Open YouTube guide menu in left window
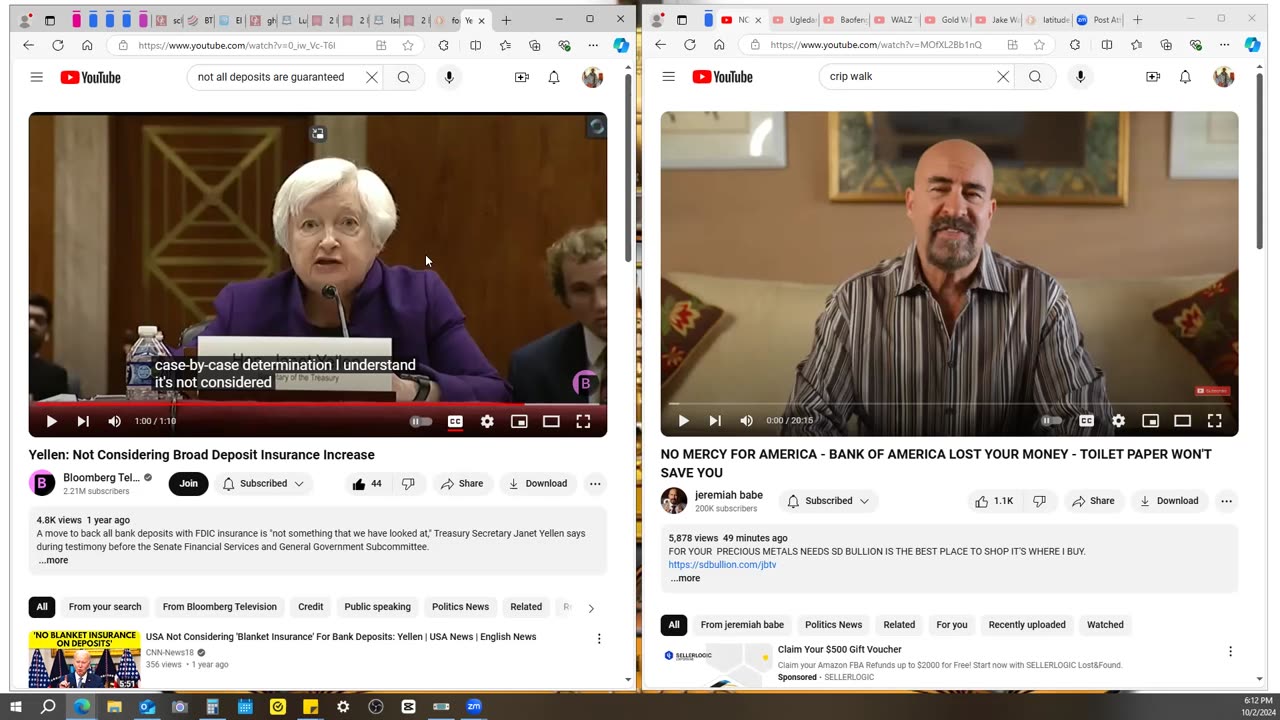This screenshot has width=1280, height=720. point(37,77)
